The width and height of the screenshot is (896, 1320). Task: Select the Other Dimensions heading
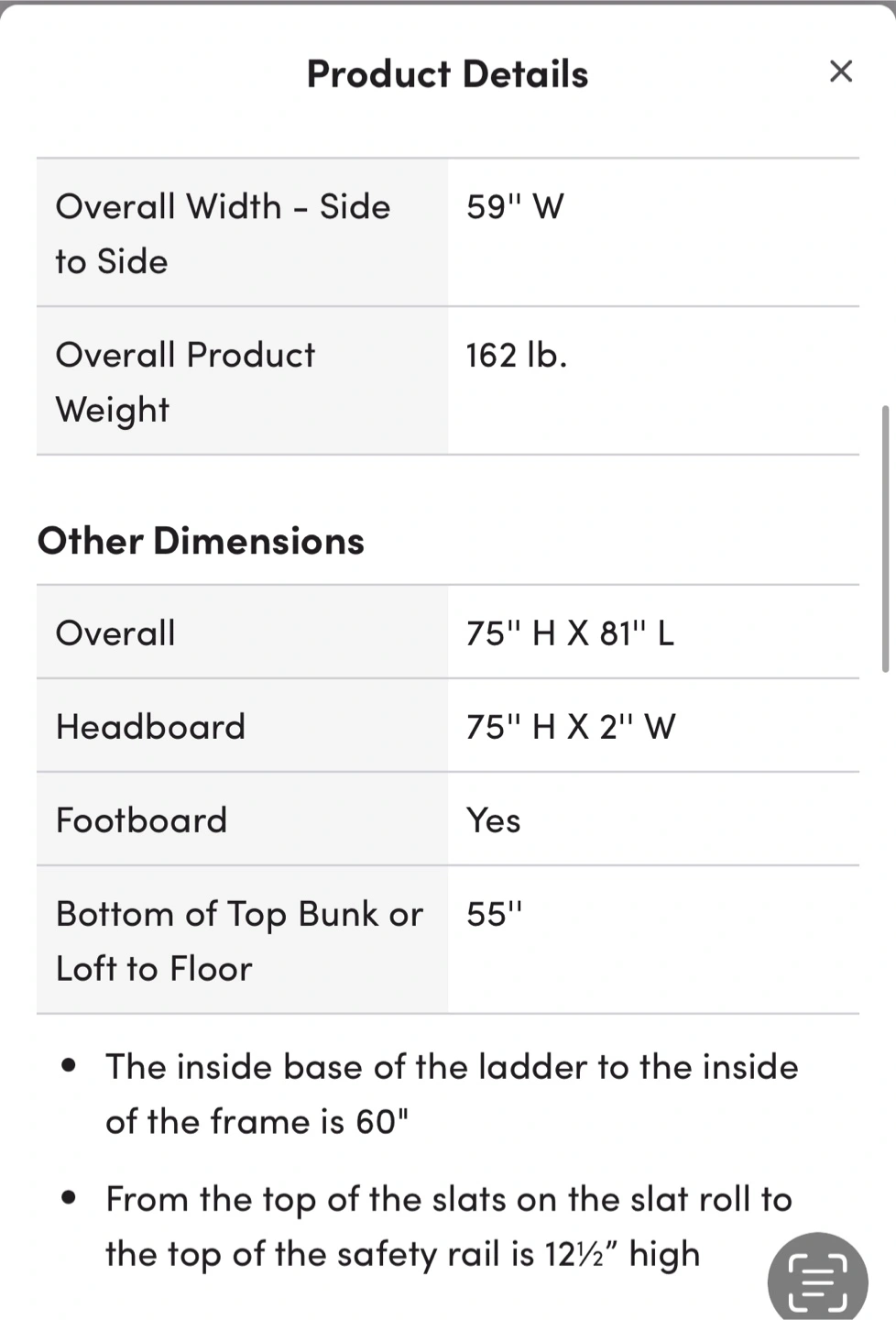tap(201, 541)
